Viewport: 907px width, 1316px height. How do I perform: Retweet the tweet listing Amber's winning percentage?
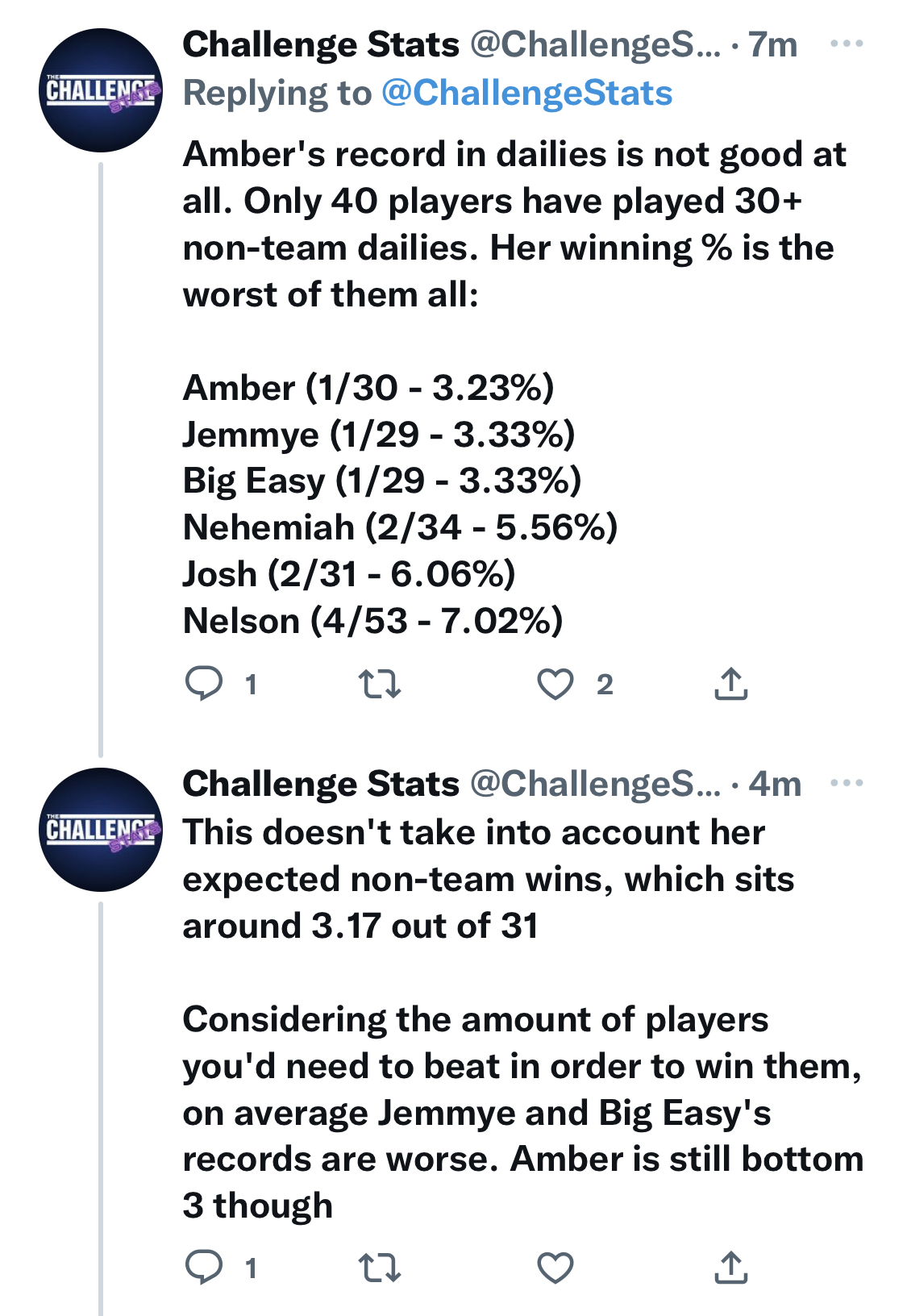pos(379,684)
